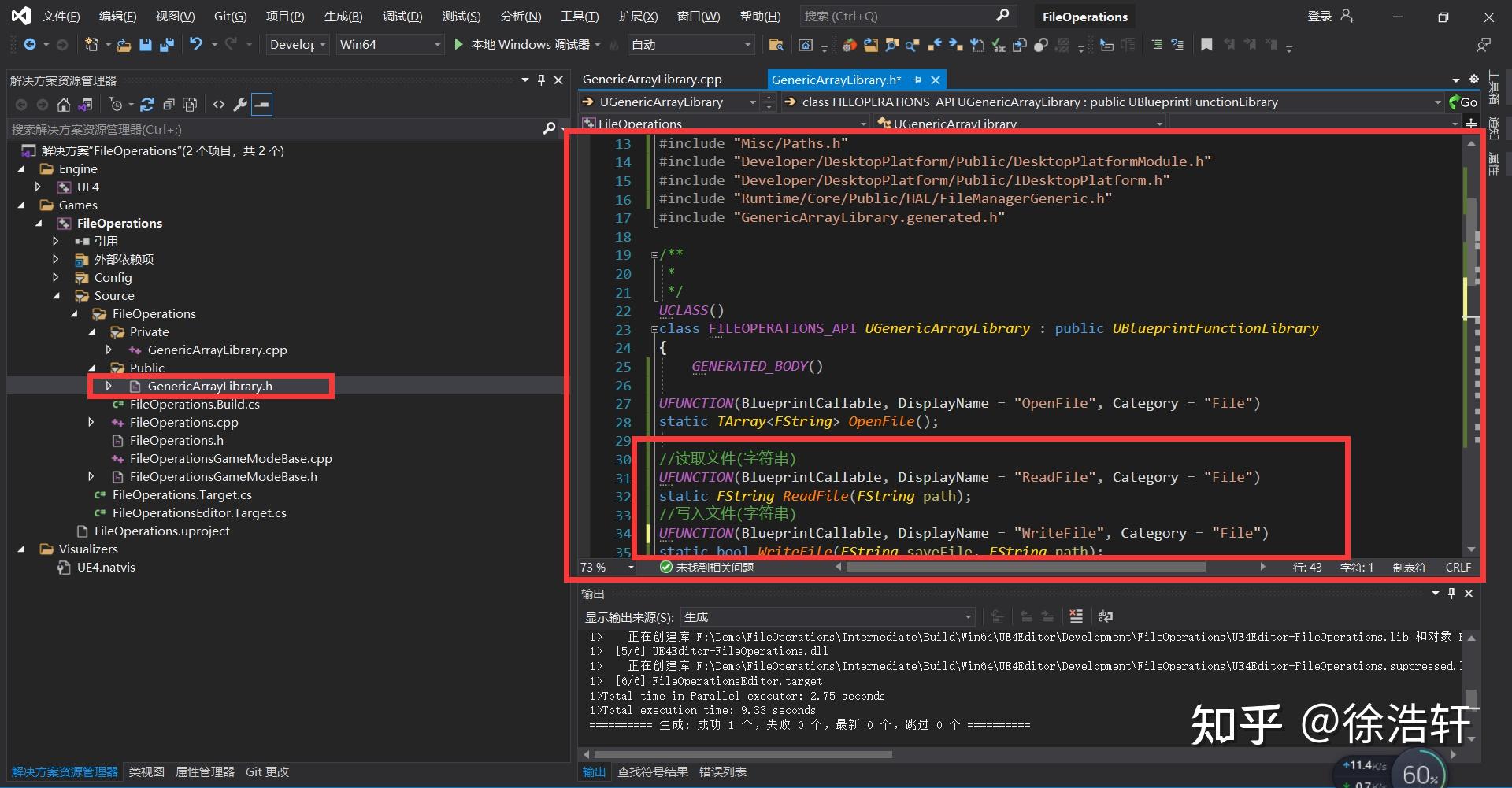Screen dimensions: 1512x788
Task: Click the Undo icon in the toolbar
Action: pos(197,44)
